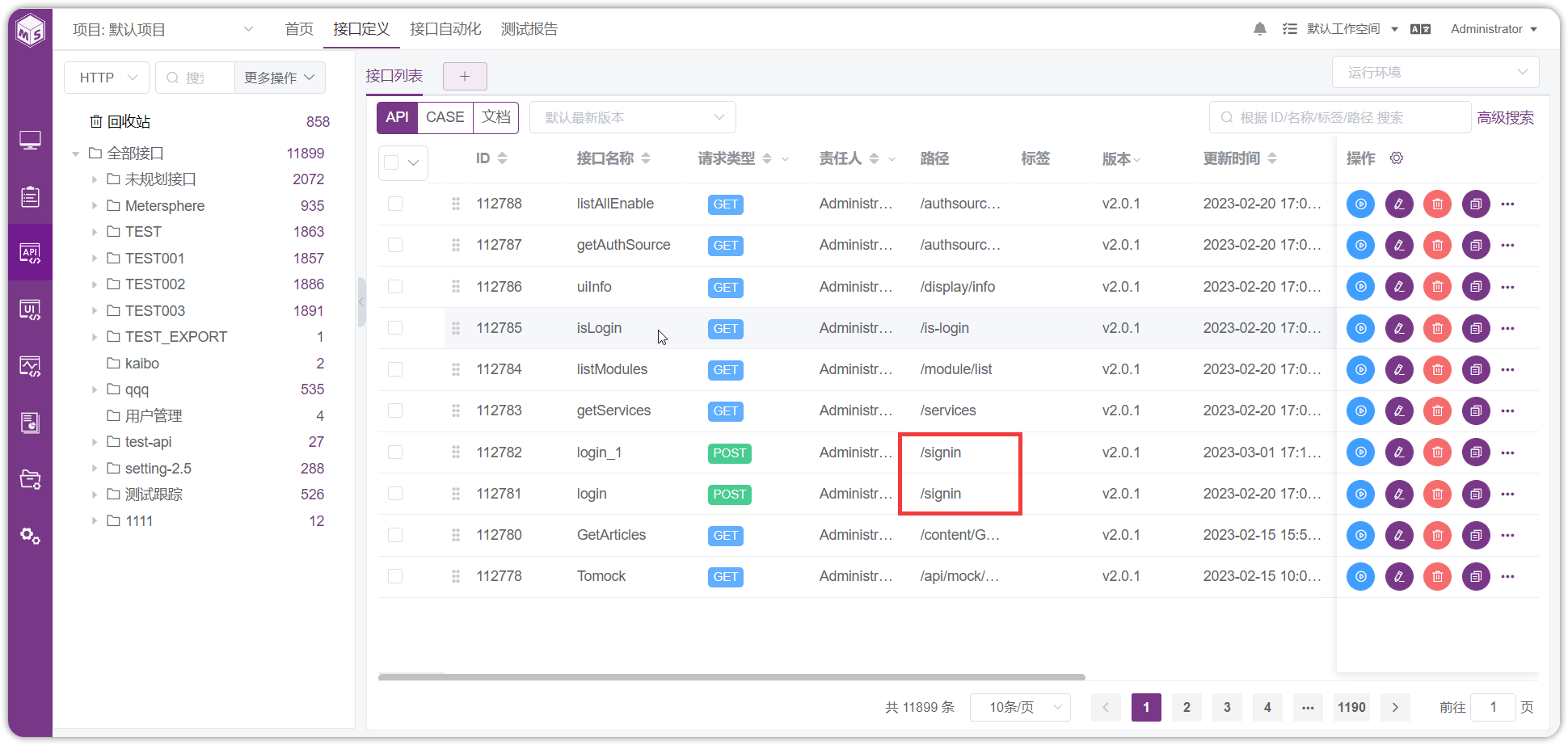Tick the select-all checkbox in table header
Image resolution: width=1568 pixels, height=745 pixels.
click(x=392, y=162)
